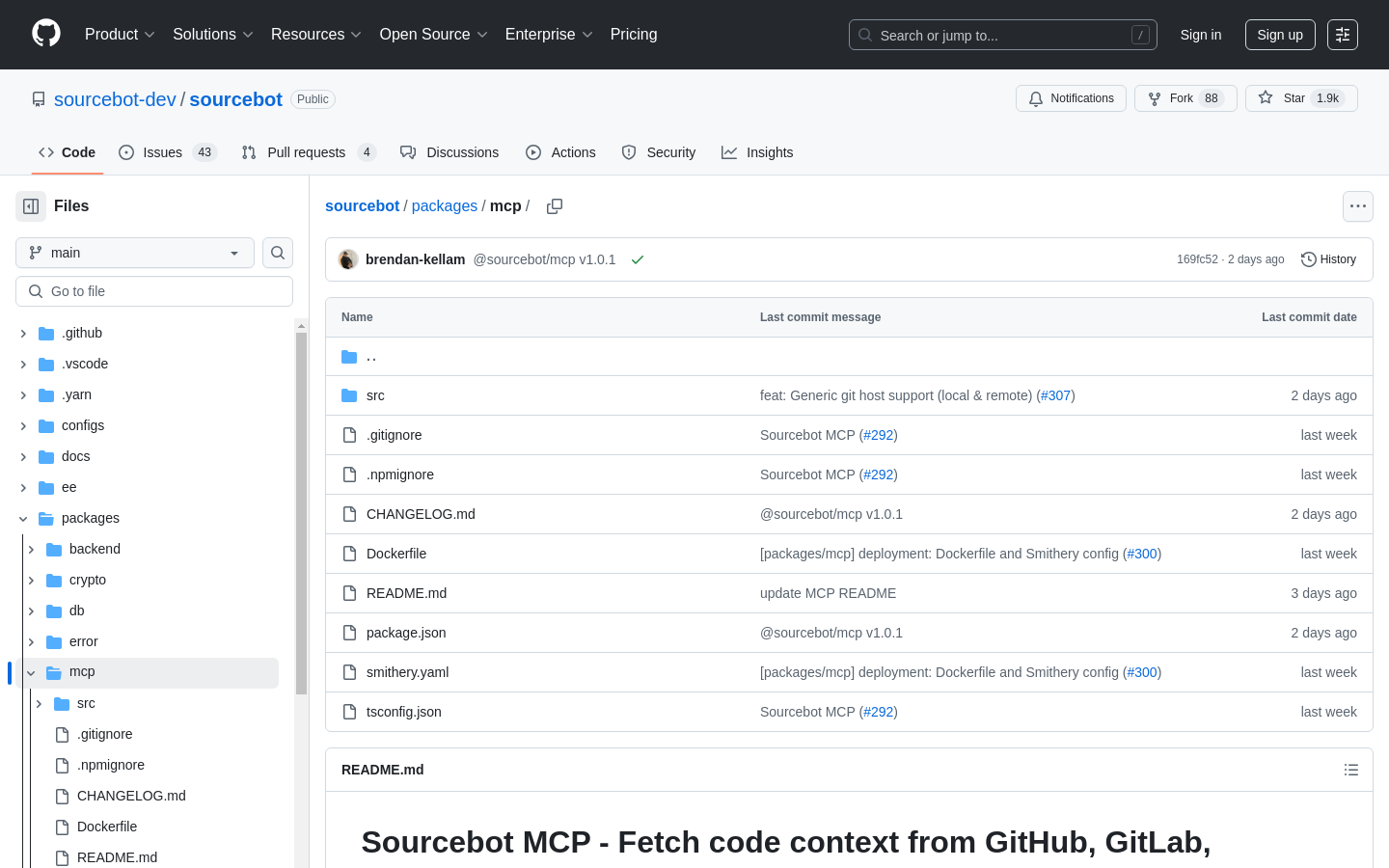This screenshot has height=868, width=1389.
Task: Open the packages breadcrumb link
Action: click(445, 206)
